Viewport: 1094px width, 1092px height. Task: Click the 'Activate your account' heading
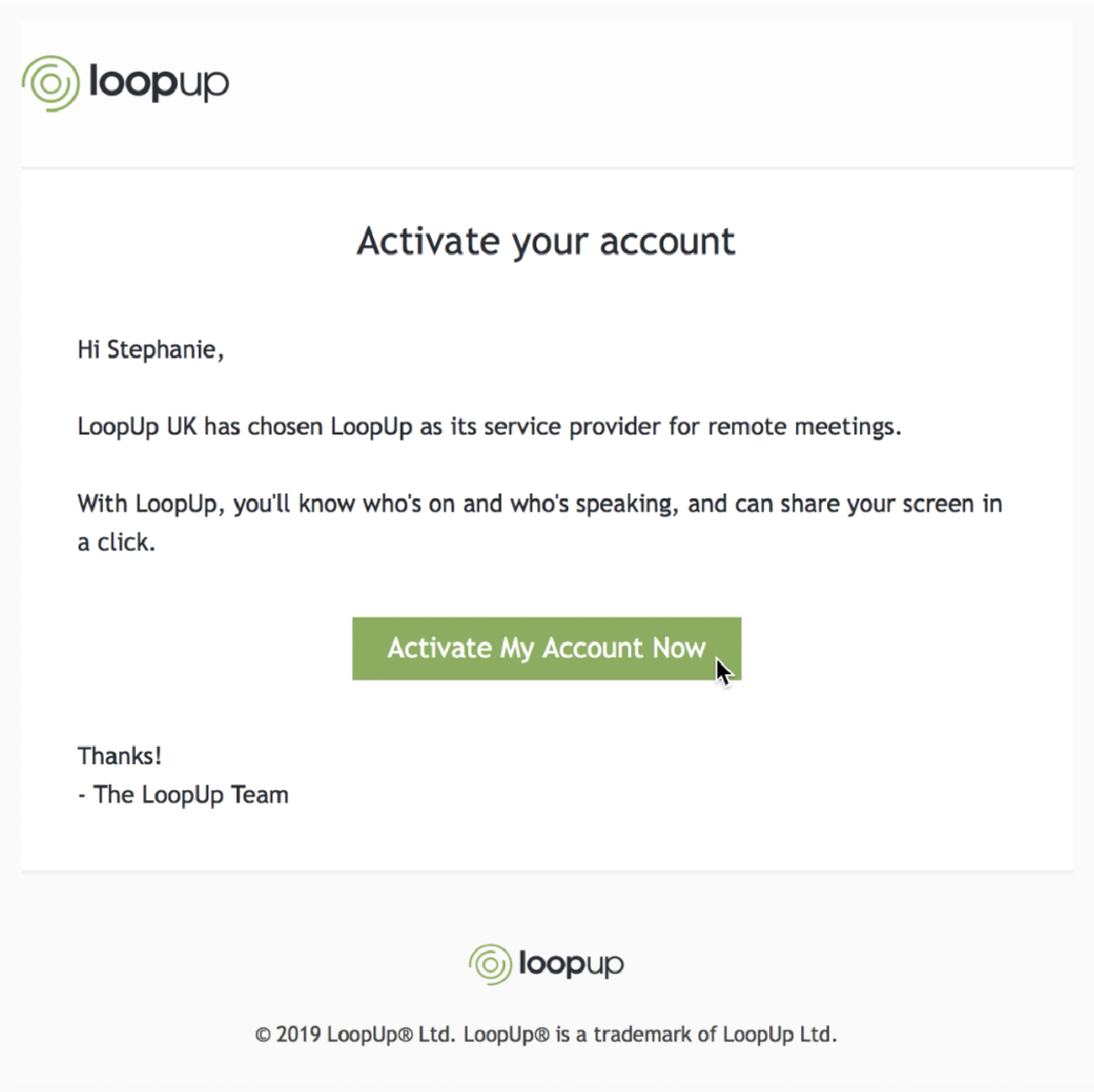546,241
